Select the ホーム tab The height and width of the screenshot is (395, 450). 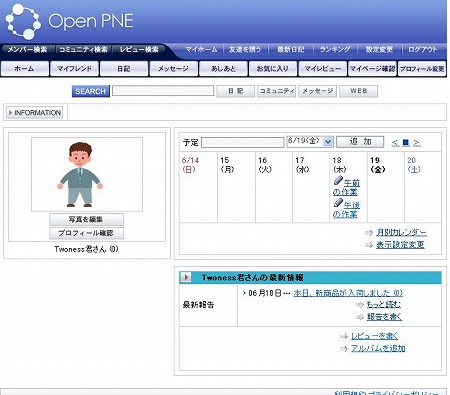24,69
